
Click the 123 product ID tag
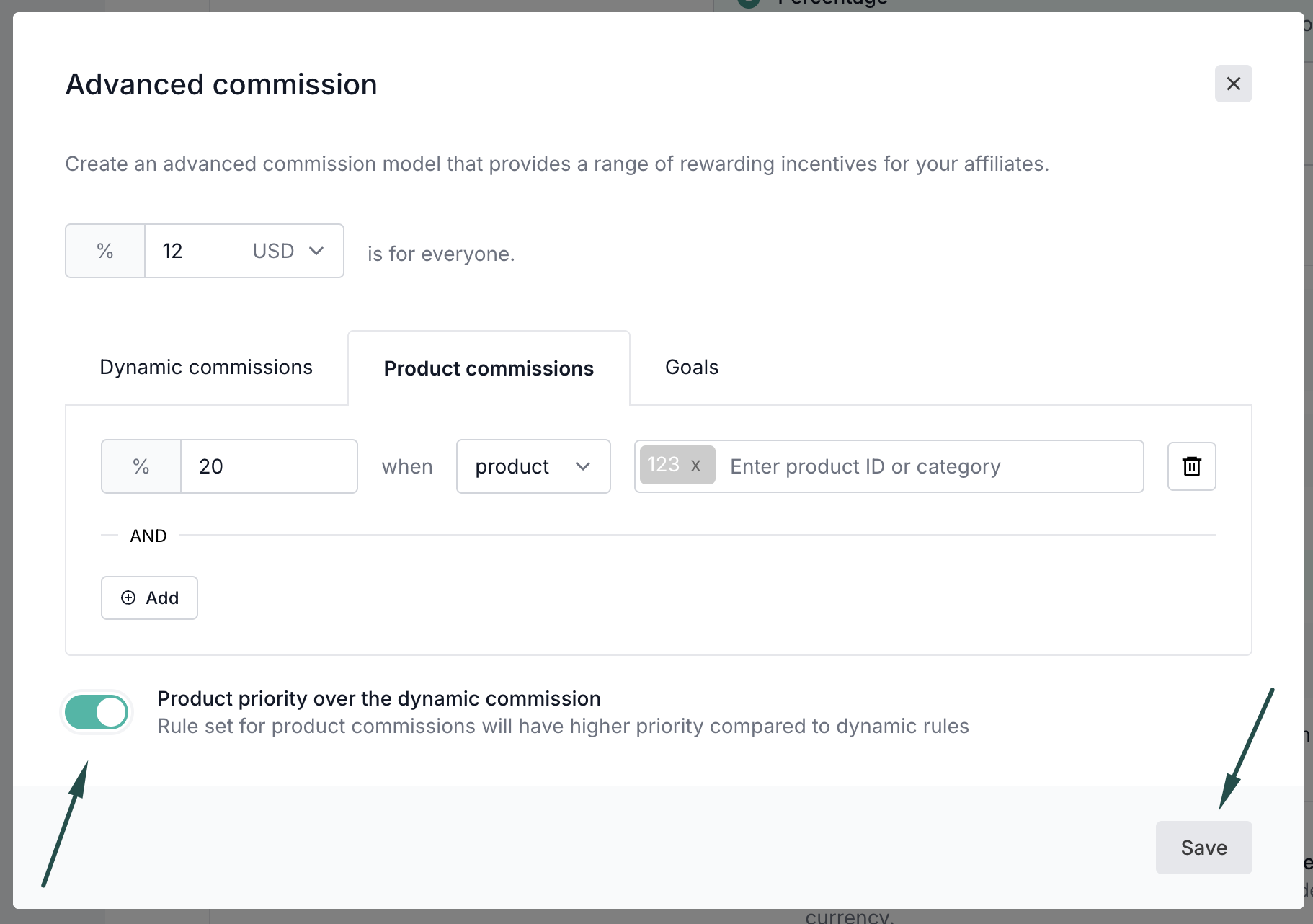(663, 465)
